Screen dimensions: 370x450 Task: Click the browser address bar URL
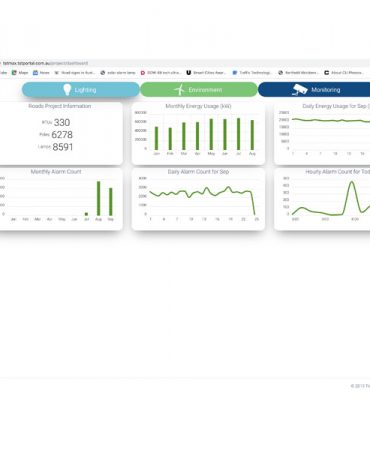tap(45, 63)
